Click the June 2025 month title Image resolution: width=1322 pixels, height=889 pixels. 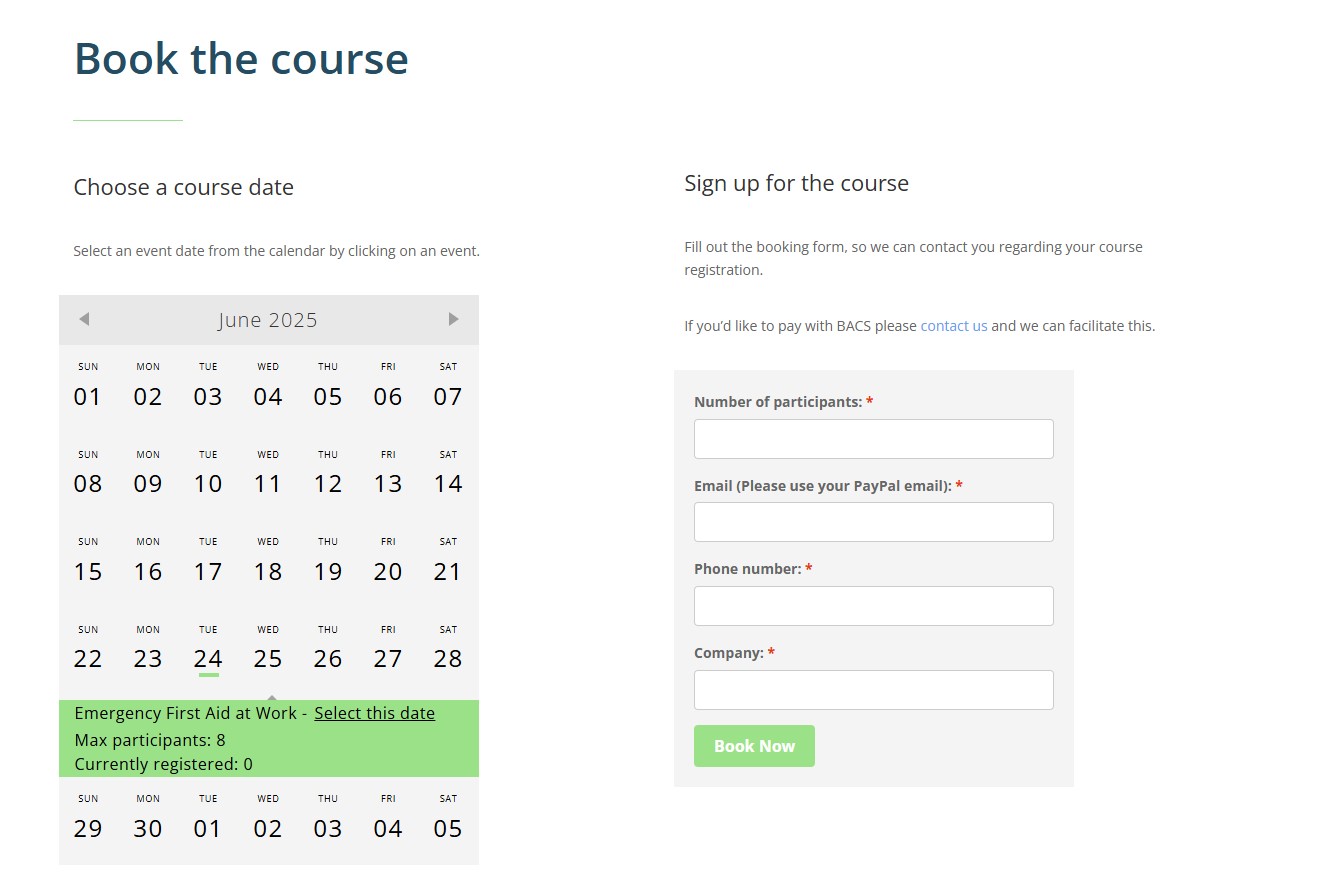pyautogui.click(x=268, y=320)
